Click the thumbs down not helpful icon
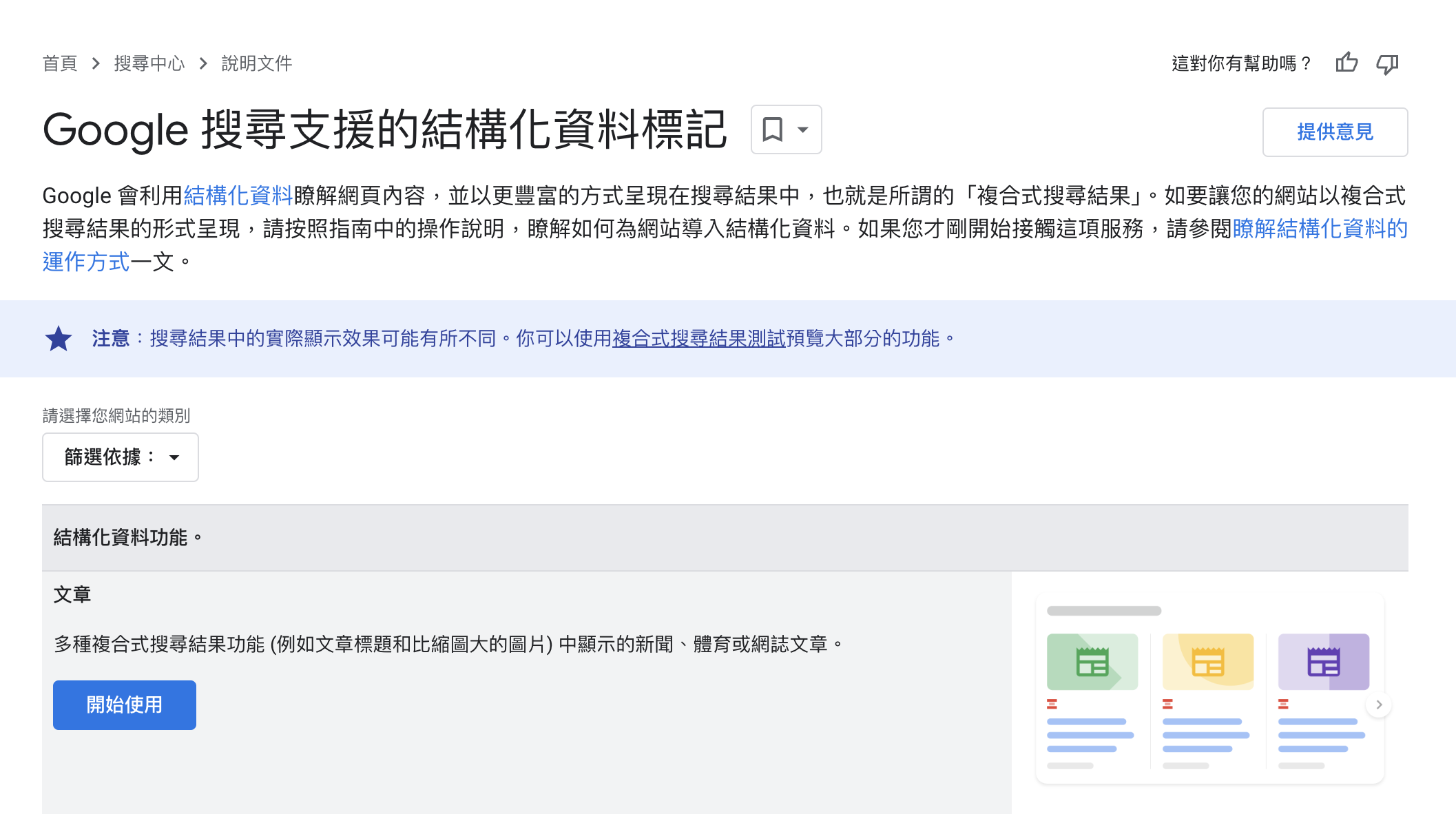 (1387, 64)
